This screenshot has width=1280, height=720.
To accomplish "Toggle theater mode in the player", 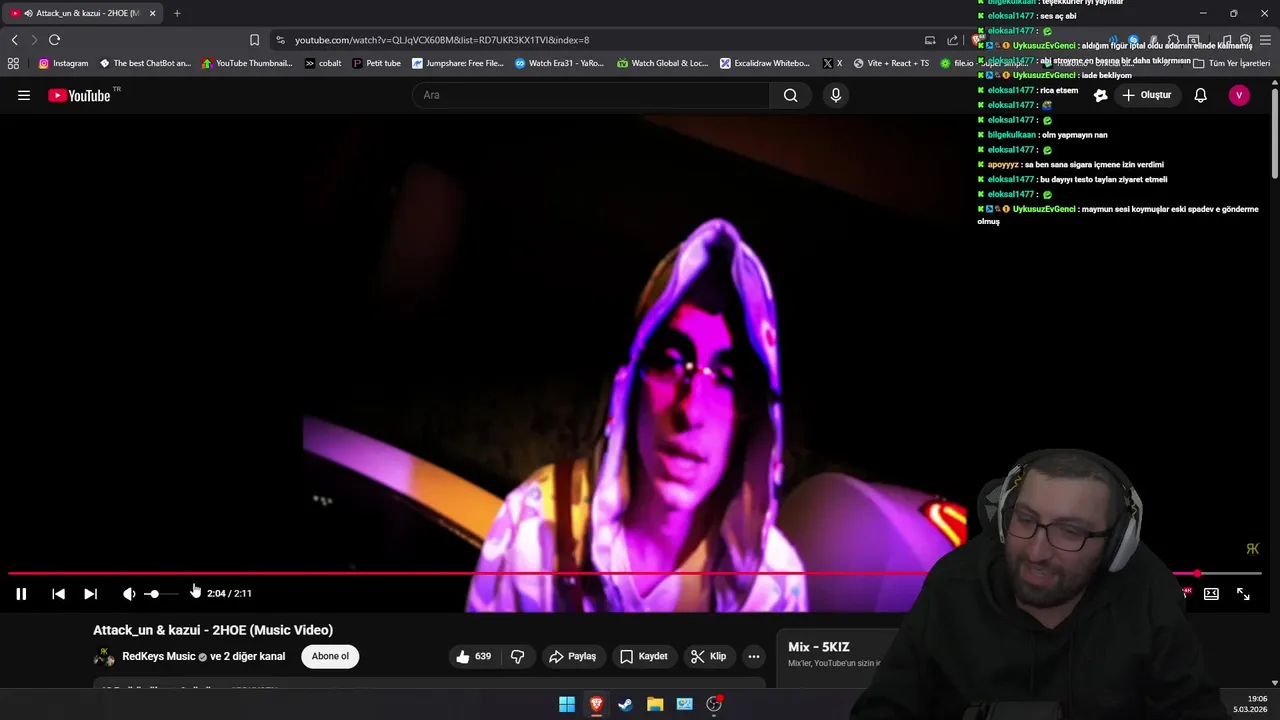I will click(1211, 594).
